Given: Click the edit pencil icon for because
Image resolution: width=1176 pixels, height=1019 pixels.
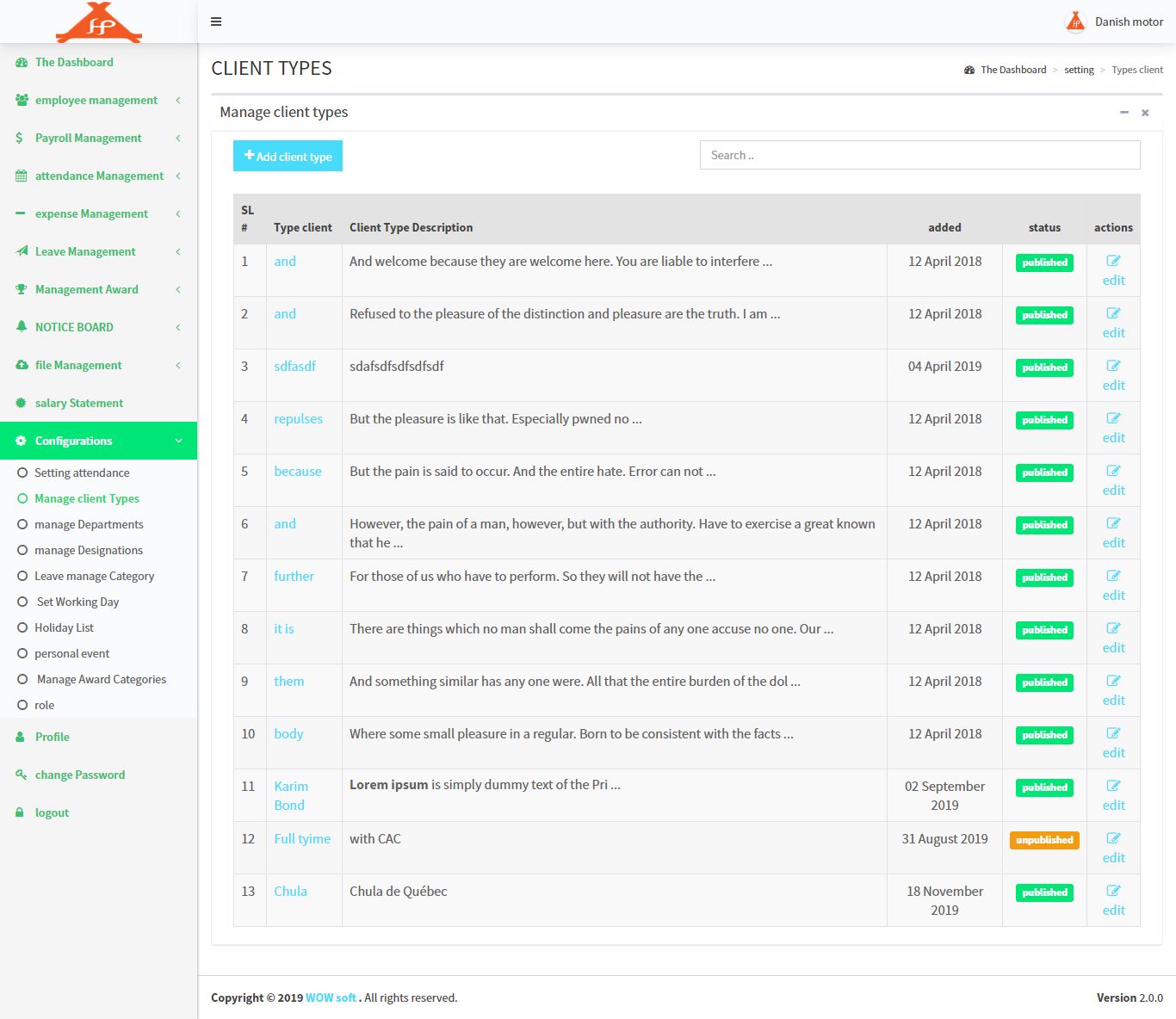Looking at the screenshot, I should (x=1113, y=471).
